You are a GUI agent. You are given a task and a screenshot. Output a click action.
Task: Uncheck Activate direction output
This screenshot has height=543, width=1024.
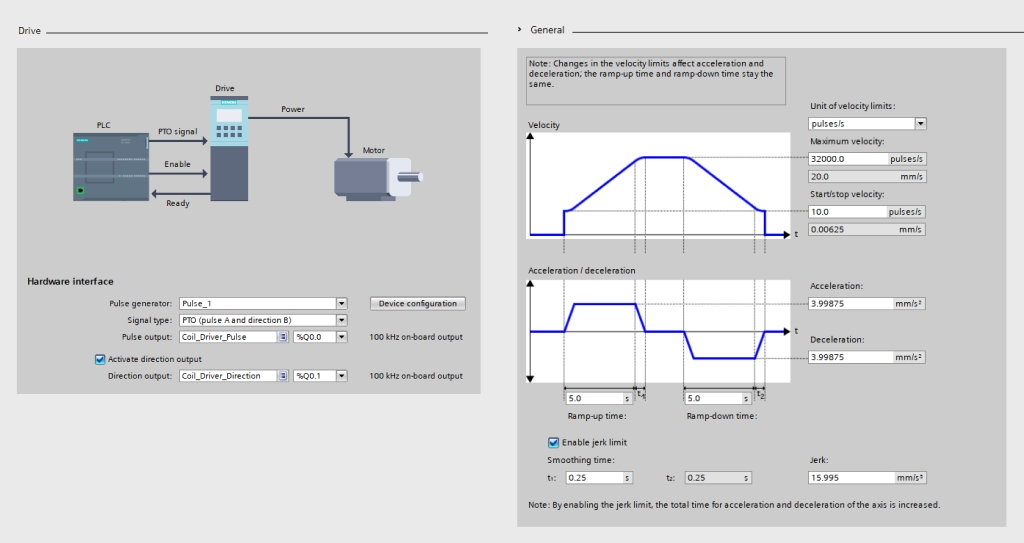click(x=100, y=359)
